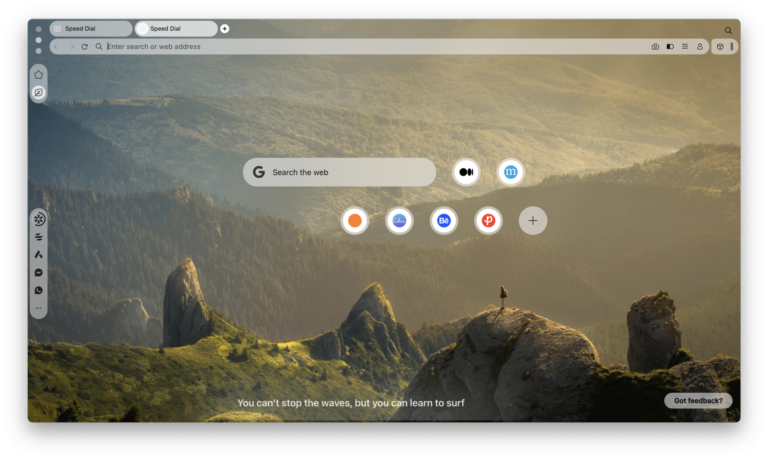This screenshot has height=459, width=768.
Task: Open WhatsApp in sidebar
Action: tap(39, 290)
